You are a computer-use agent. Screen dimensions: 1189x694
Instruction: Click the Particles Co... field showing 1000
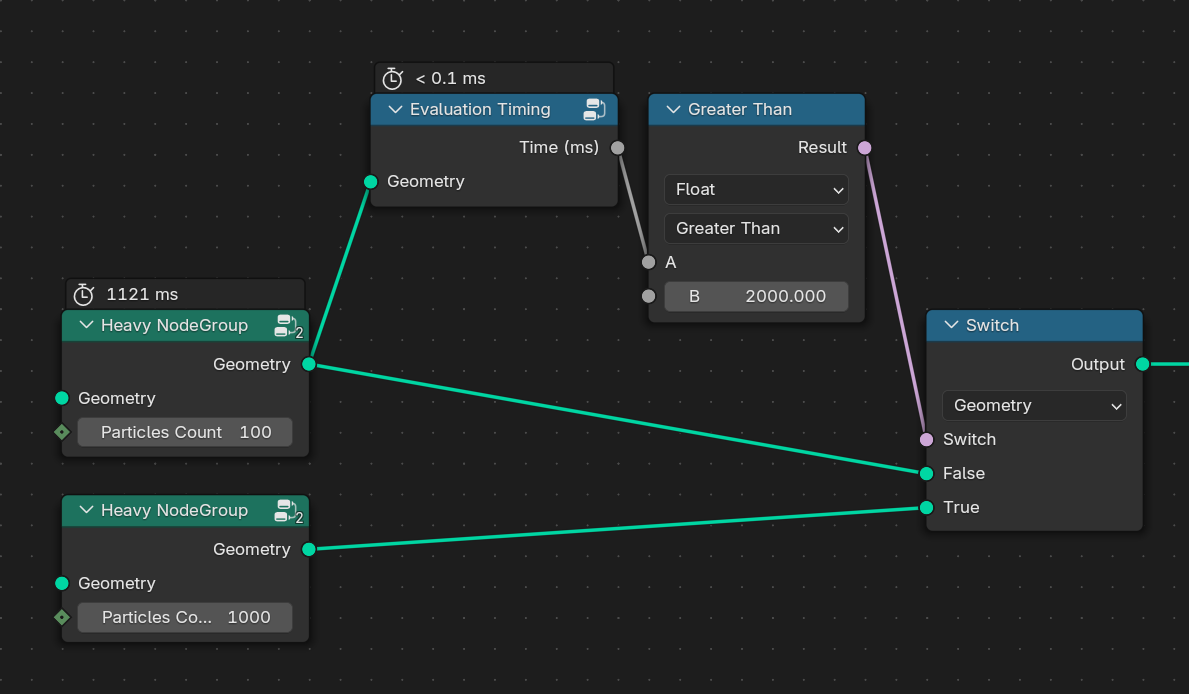(x=185, y=617)
